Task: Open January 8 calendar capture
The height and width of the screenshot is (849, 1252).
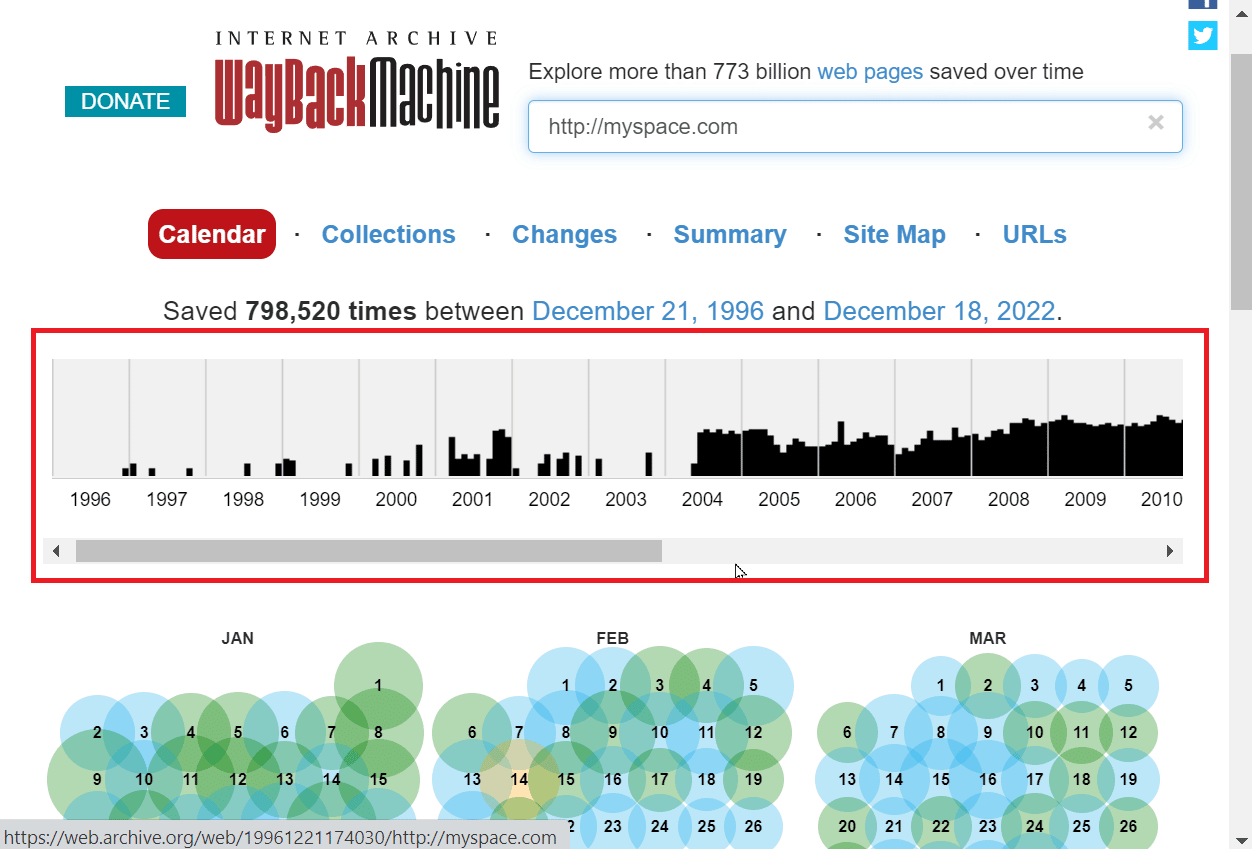Action: click(x=378, y=733)
